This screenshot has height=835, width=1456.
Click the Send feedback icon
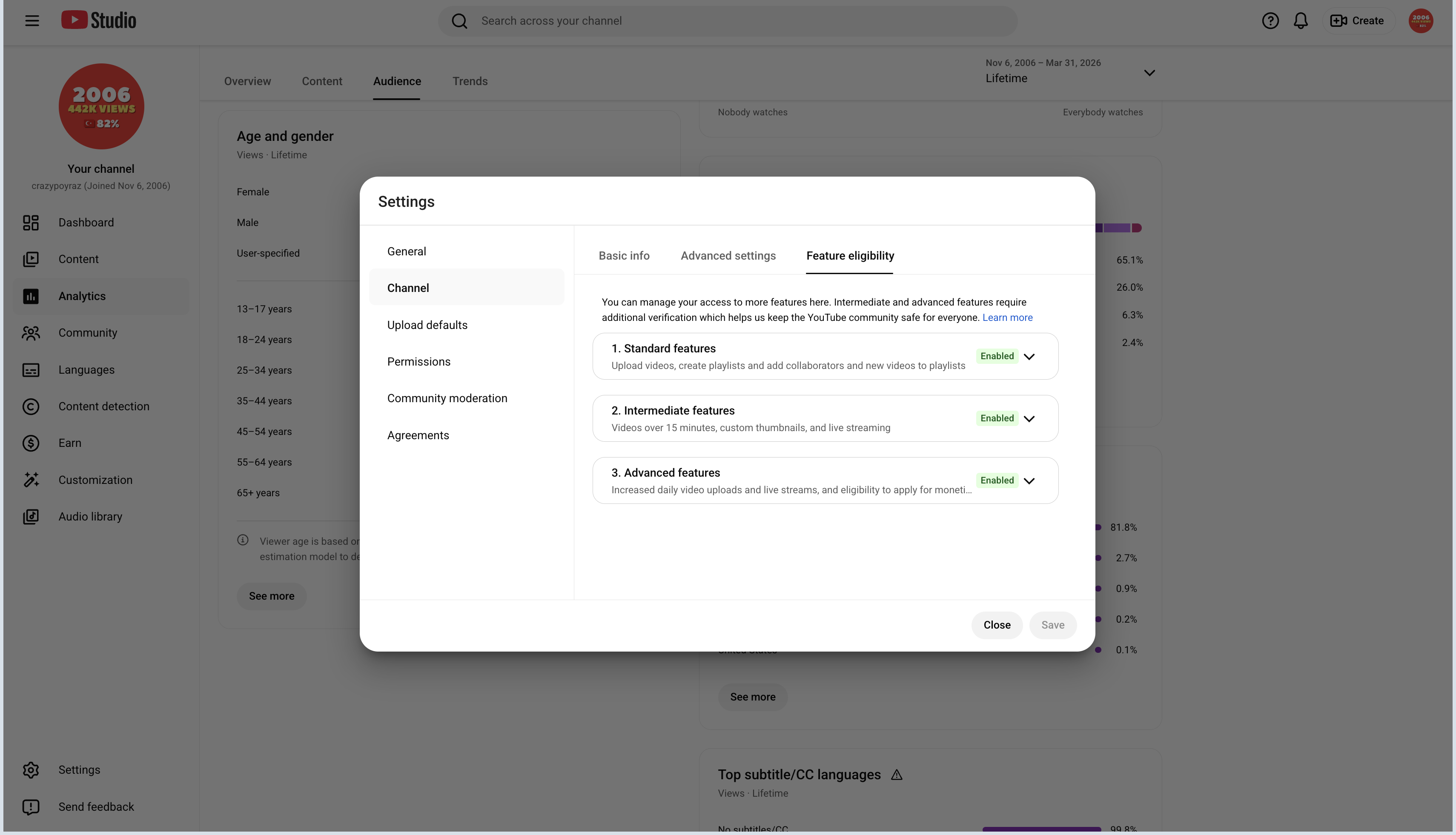[31, 807]
